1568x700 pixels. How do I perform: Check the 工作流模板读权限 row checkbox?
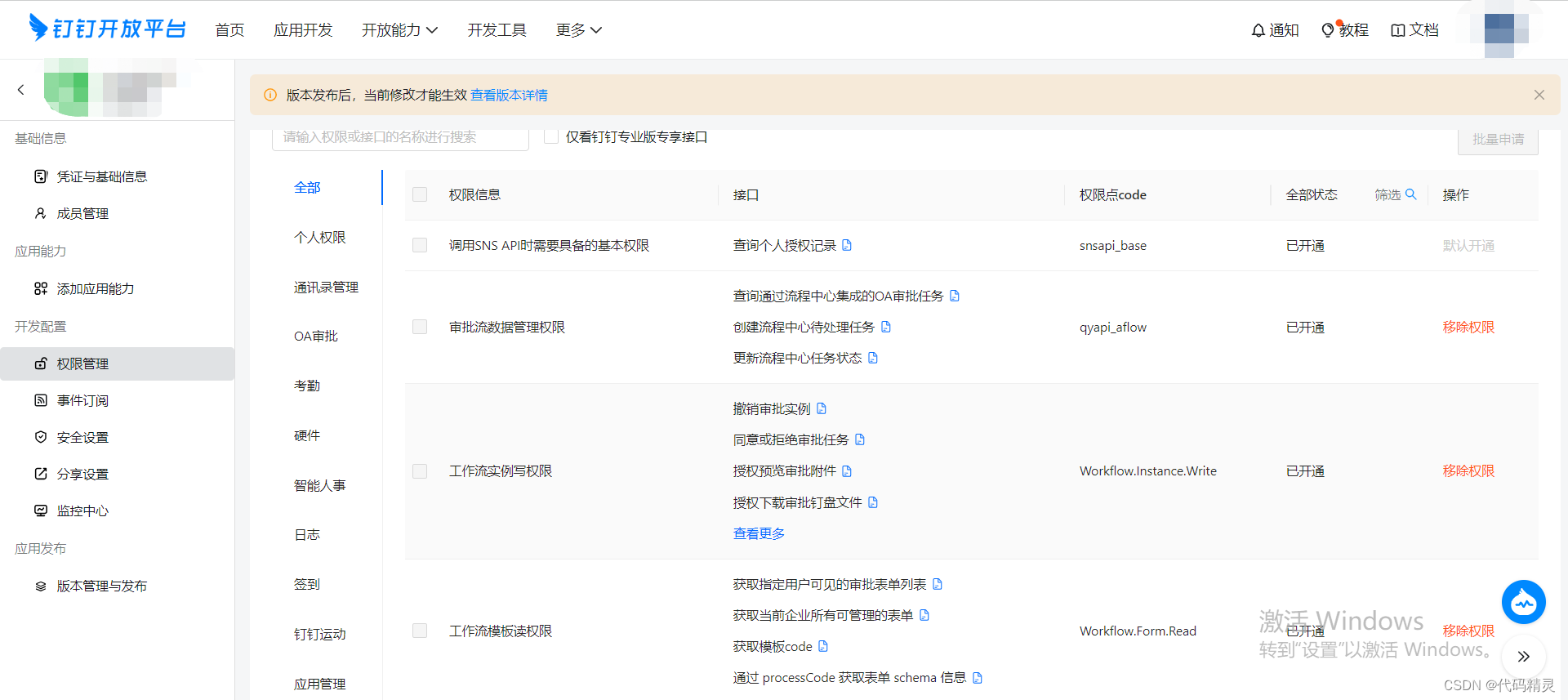[x=420, y=631]
